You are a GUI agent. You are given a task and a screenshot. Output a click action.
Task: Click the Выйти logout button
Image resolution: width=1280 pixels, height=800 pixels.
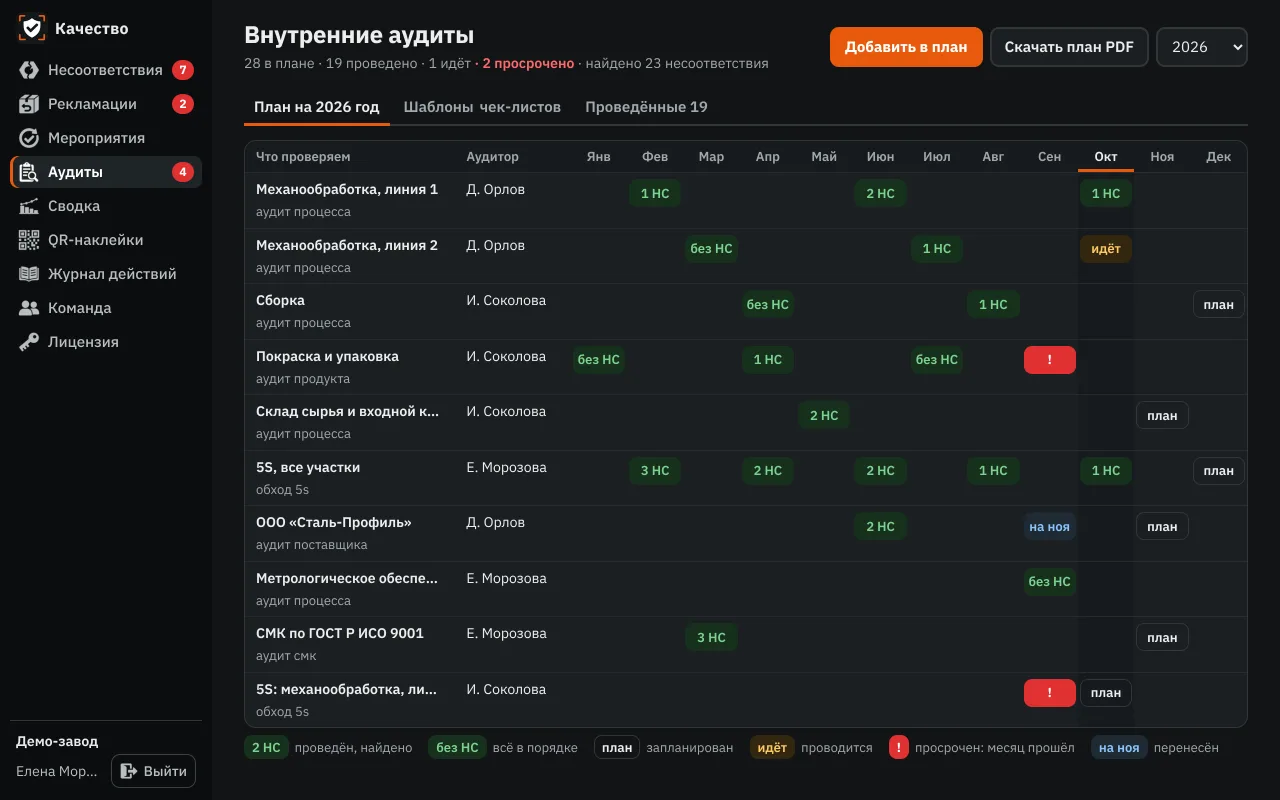154,771
